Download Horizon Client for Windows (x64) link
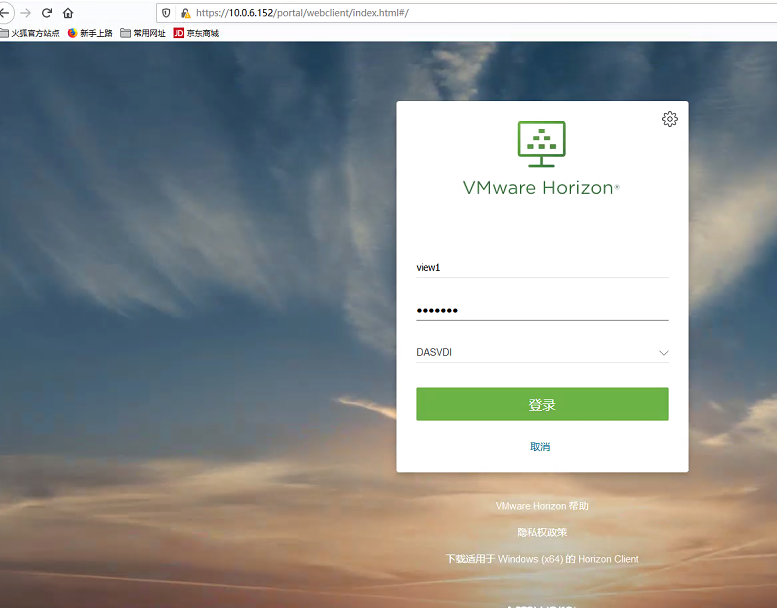Screen dimensions: 777x608 pyautogui.click(x=542, y=559)
